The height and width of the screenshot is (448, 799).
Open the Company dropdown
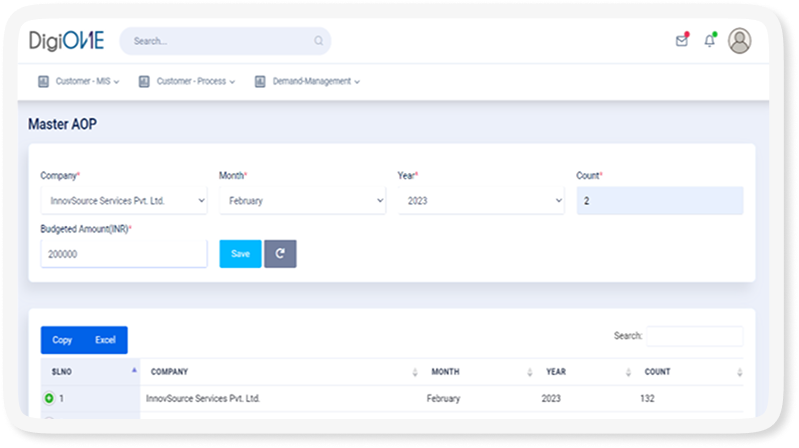[123, 201]
